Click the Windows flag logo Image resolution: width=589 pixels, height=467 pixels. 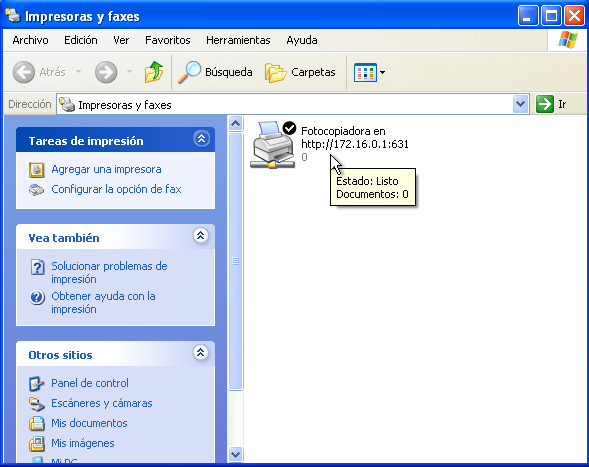pos(568,40)
